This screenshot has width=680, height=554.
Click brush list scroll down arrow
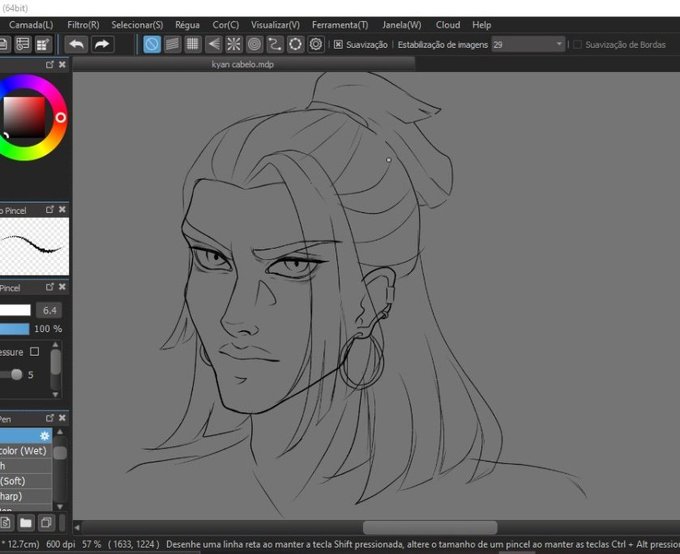60,506
